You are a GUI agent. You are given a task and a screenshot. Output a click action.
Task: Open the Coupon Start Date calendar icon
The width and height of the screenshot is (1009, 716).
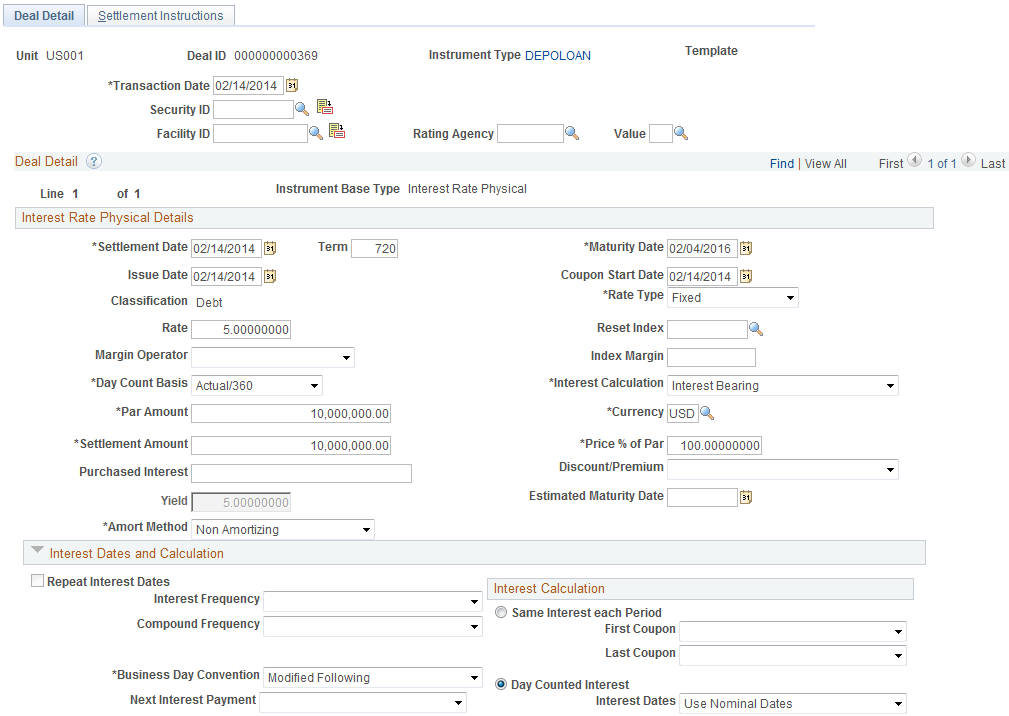pos(745,275)
